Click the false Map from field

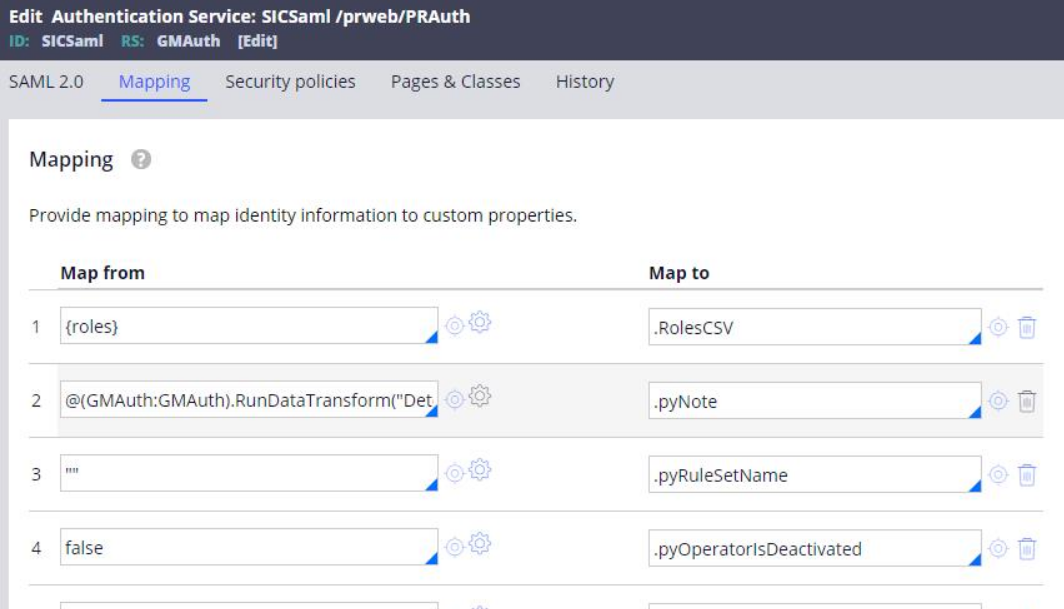(x=249, y=547)
